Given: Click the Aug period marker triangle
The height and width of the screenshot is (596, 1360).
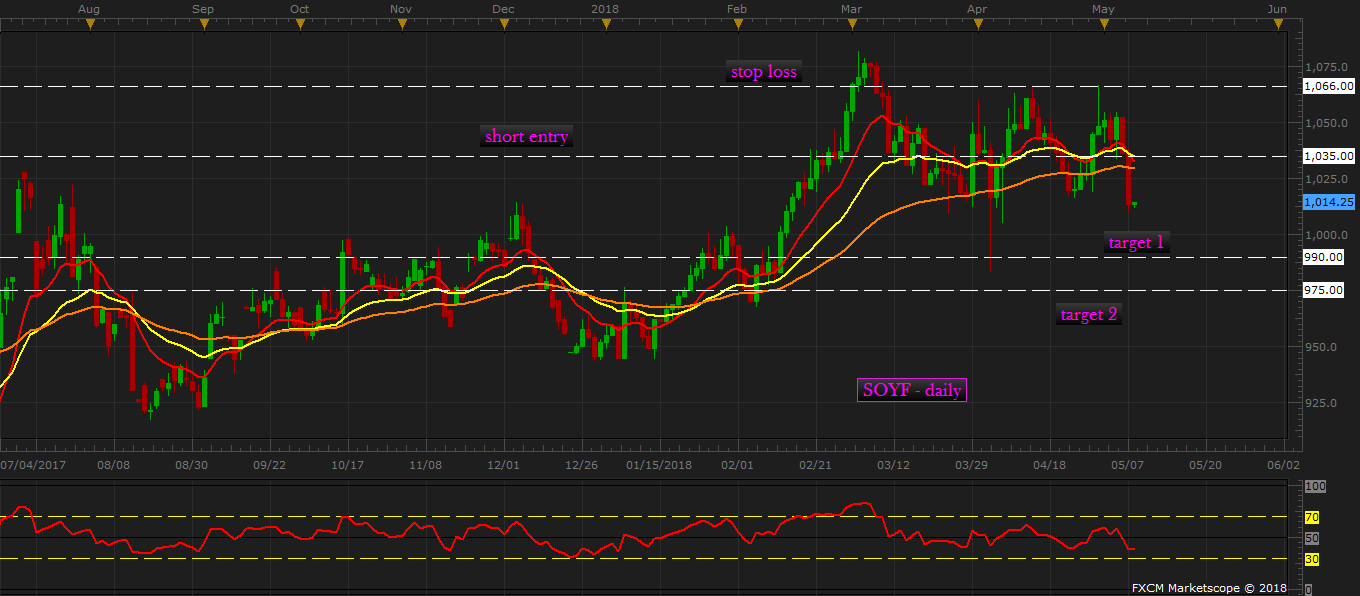Looking at the screenshot, I should click(x=90, y=24).
